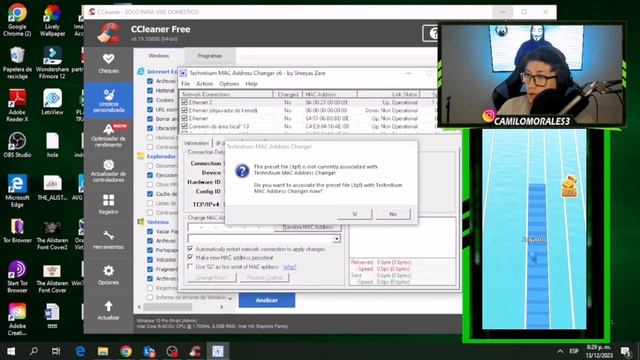Open Chrome from the taskbar

point(126,351)
